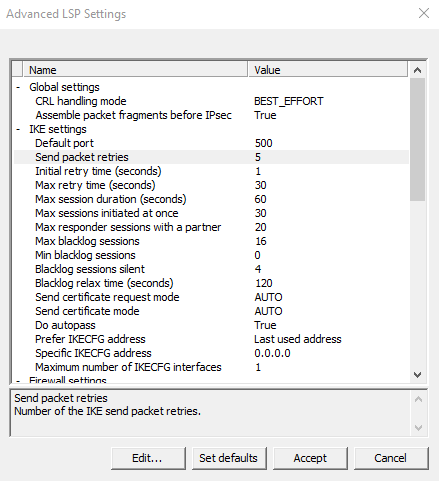The width and height of the screenshot is (439, 481).
Task: Click the Edit... button
Action: pyautogui.click(x=148, y=458)
